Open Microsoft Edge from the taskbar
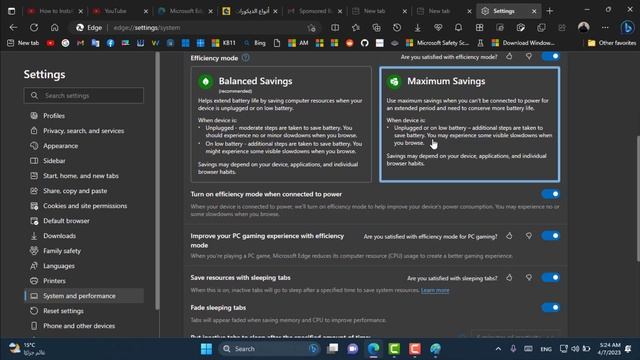The image size is (640, 360). point(373,349)
